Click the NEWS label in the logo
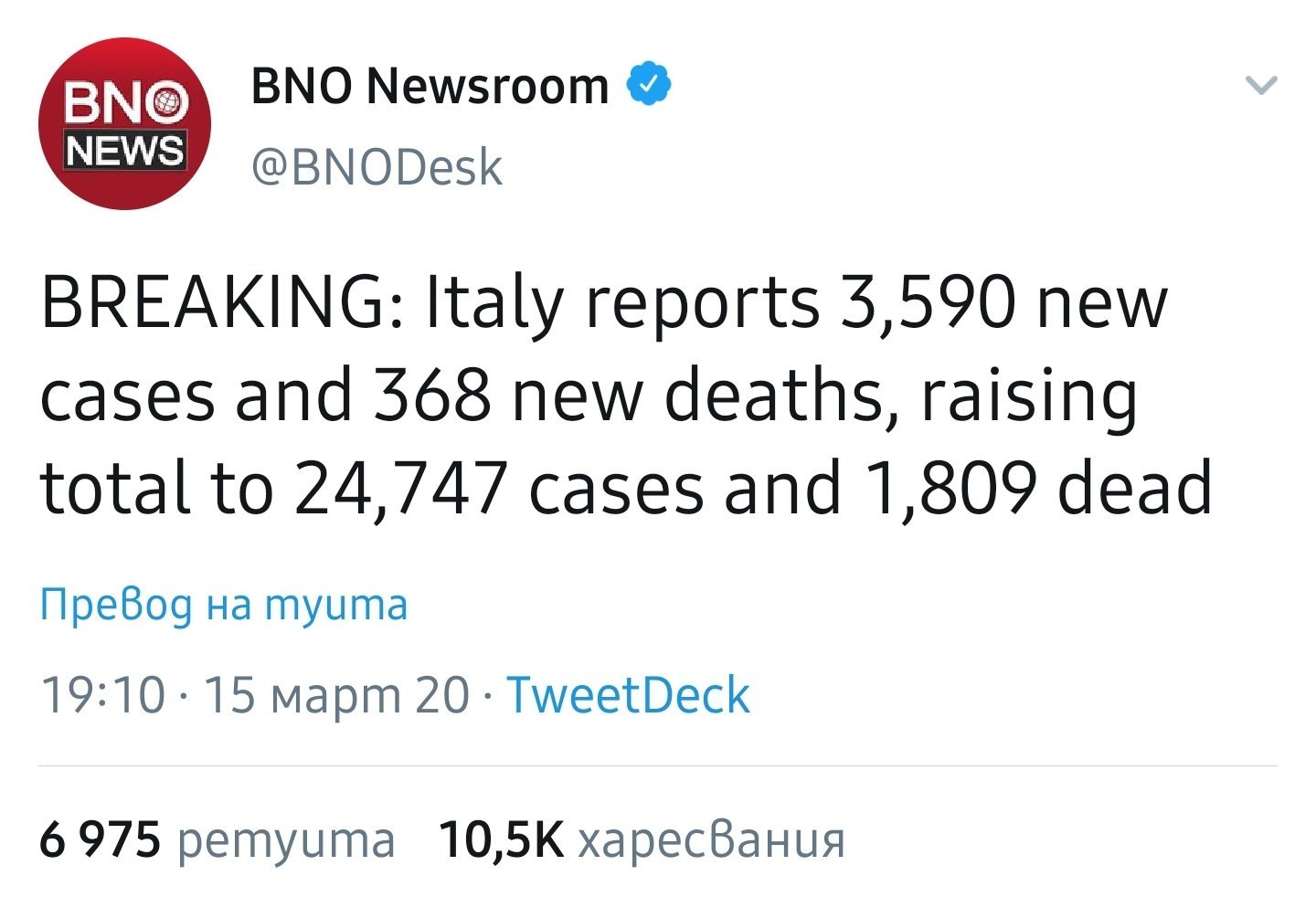Screen dimensions: 1316x897 pos(124,151)
